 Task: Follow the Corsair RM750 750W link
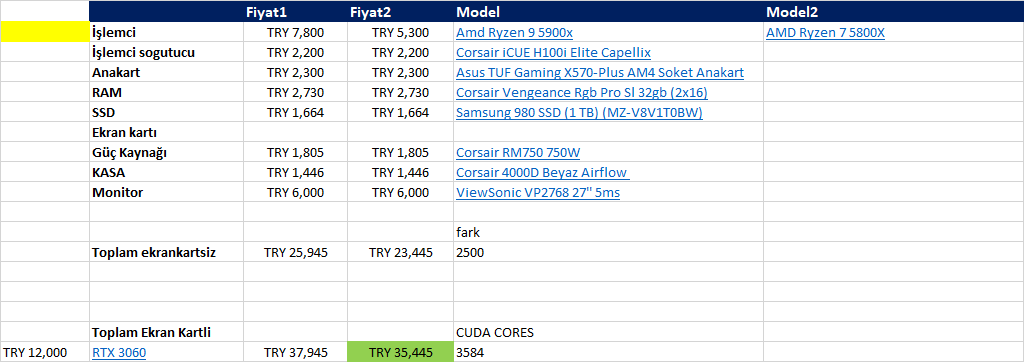click(518, 153)
